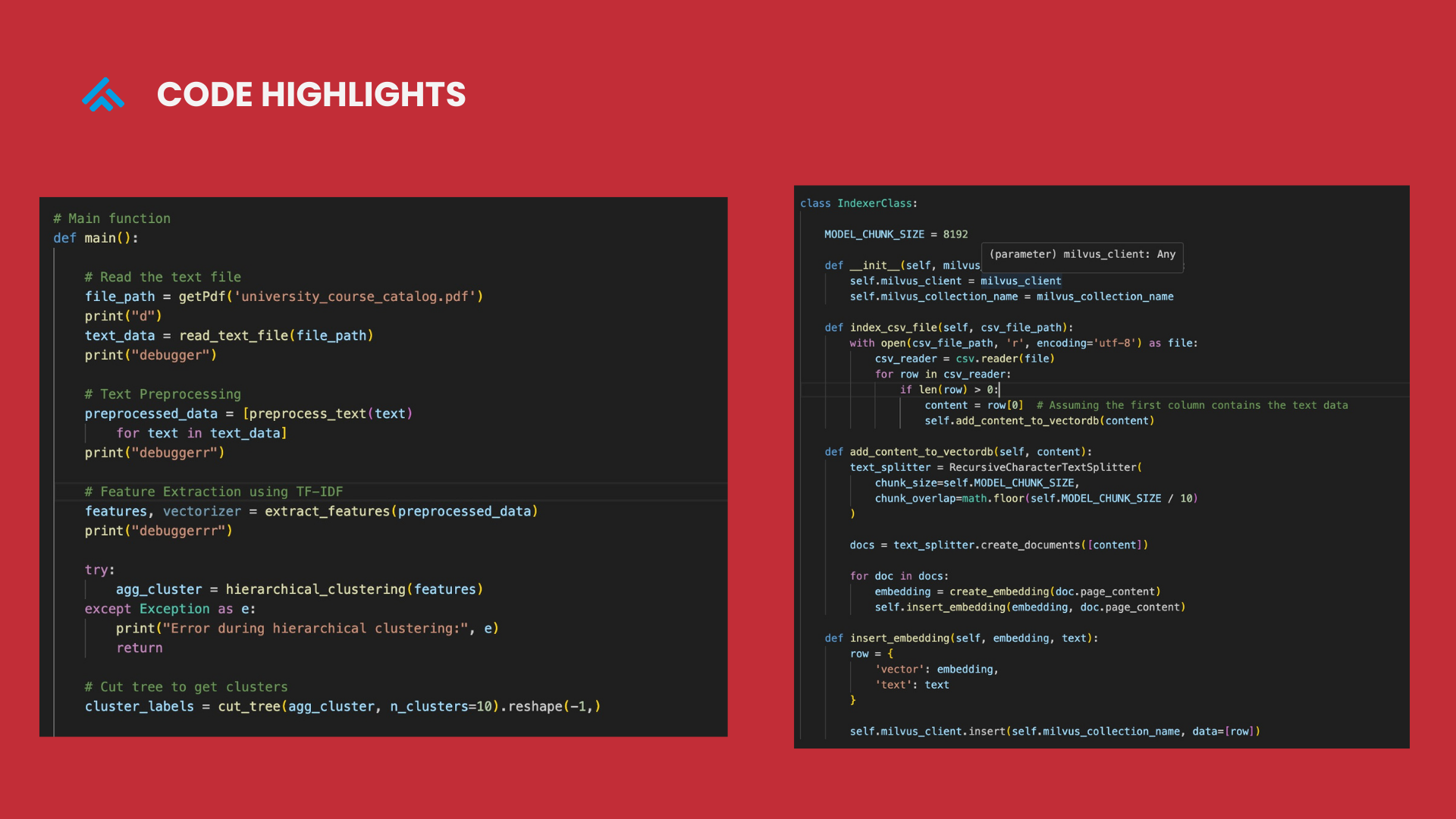Screen dimensions: 1456x819
Task: Click the hierarchical_clustering(features) call
Action: click(x=353, y=589)
